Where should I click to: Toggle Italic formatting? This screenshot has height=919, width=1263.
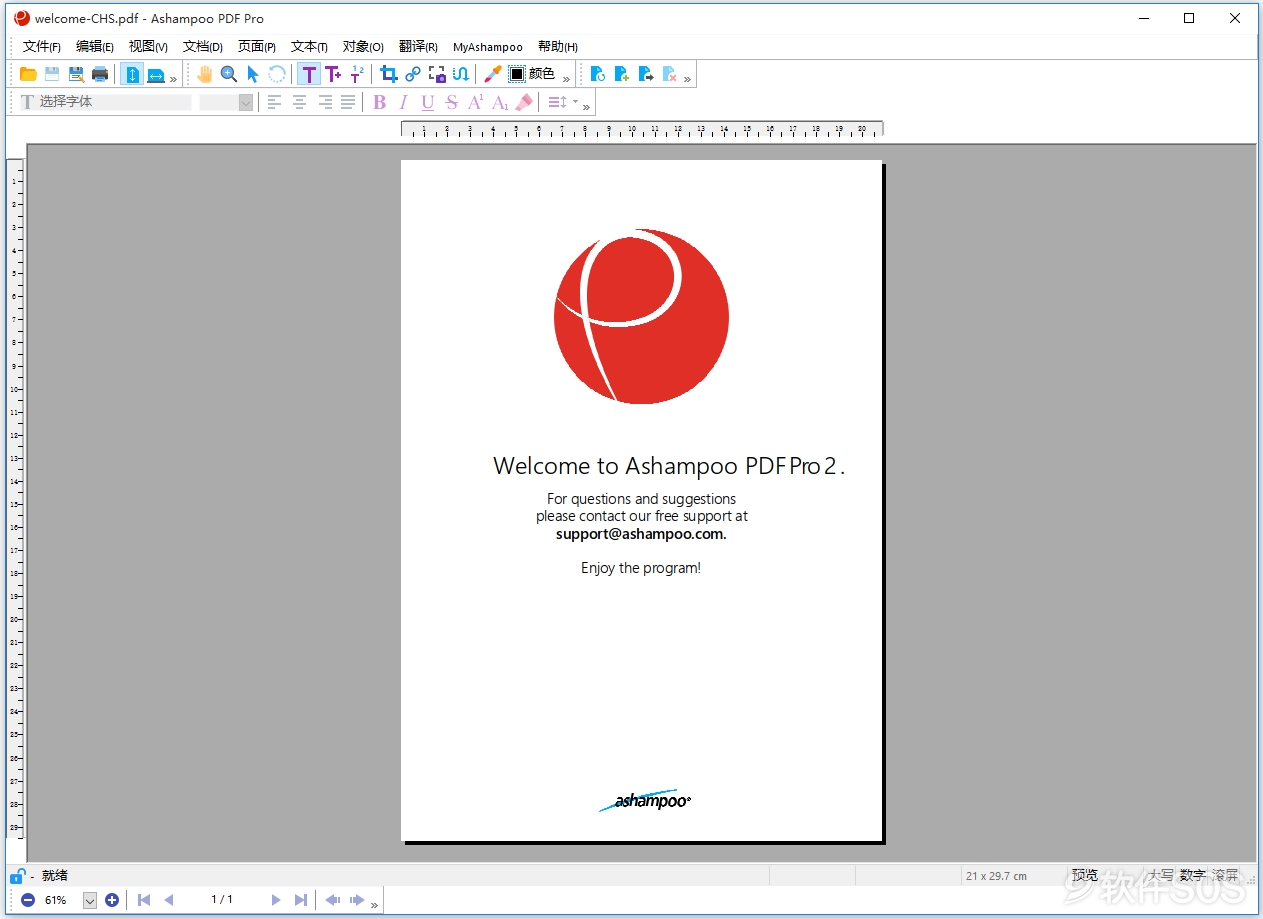(x=403, y=102)
